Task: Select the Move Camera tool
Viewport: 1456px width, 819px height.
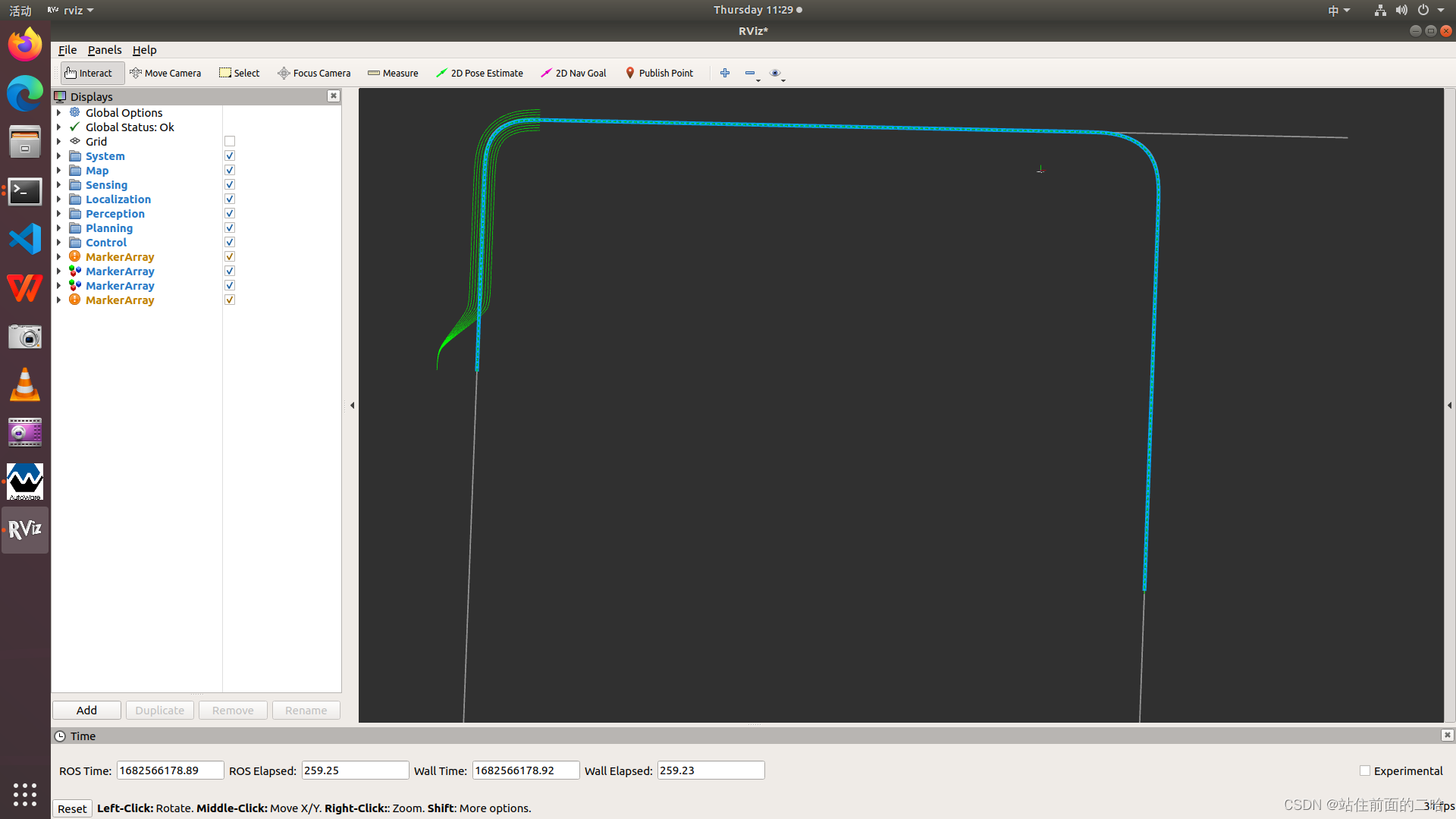Action: tap(165, 73)
